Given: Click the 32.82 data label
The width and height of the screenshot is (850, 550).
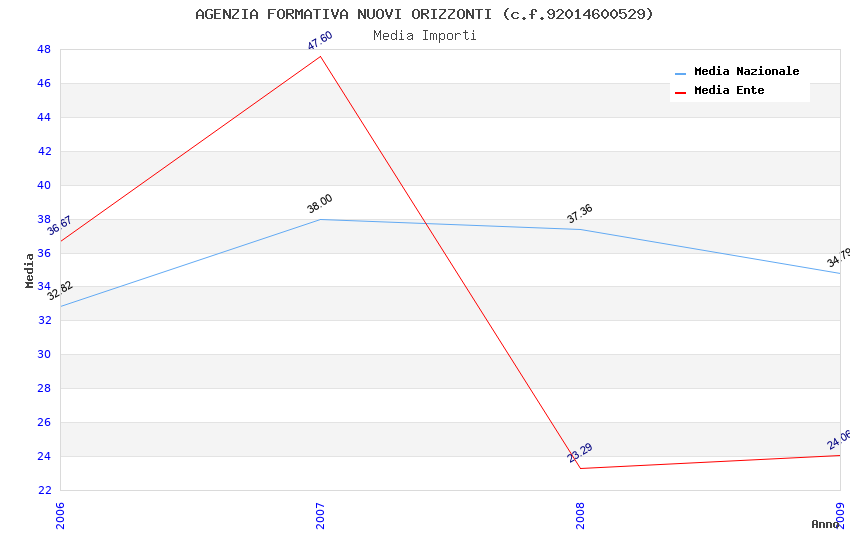Looking at the screenshot, I should coord(60,291).
